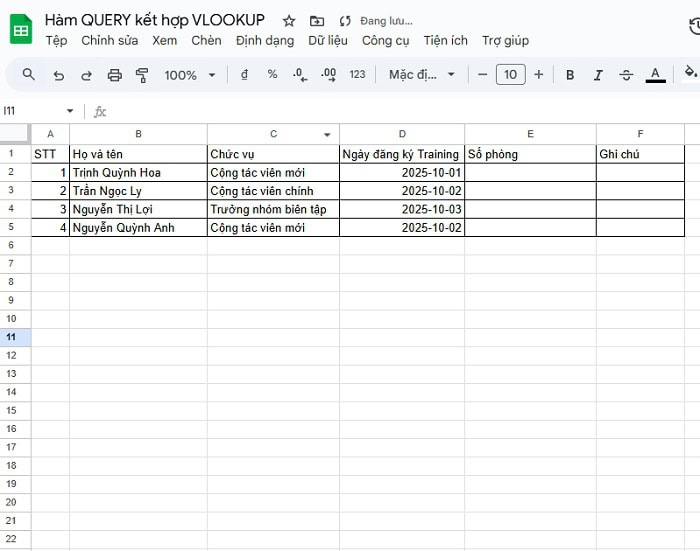Select the paint format roller tool
The image size is (700, 551).
pyautogui.click(x=141, y=75)
